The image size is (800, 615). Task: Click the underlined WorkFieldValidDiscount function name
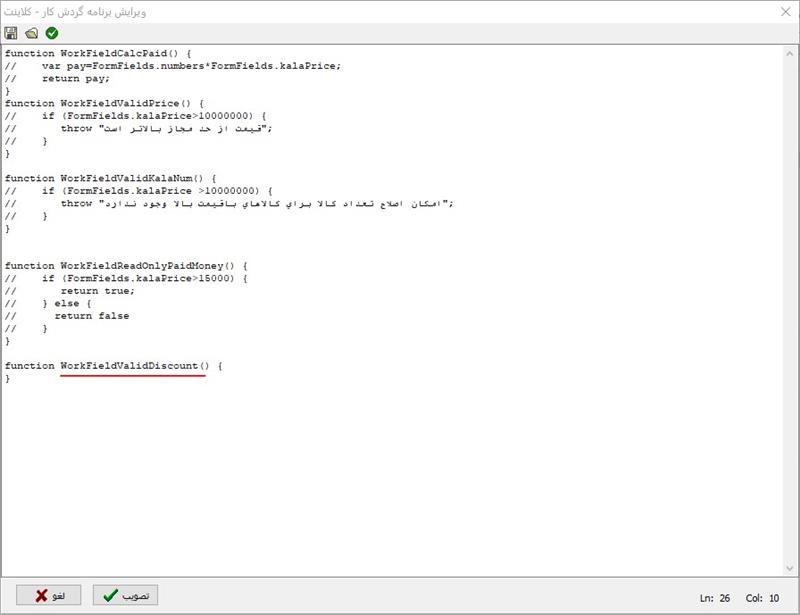click(133, 366)
